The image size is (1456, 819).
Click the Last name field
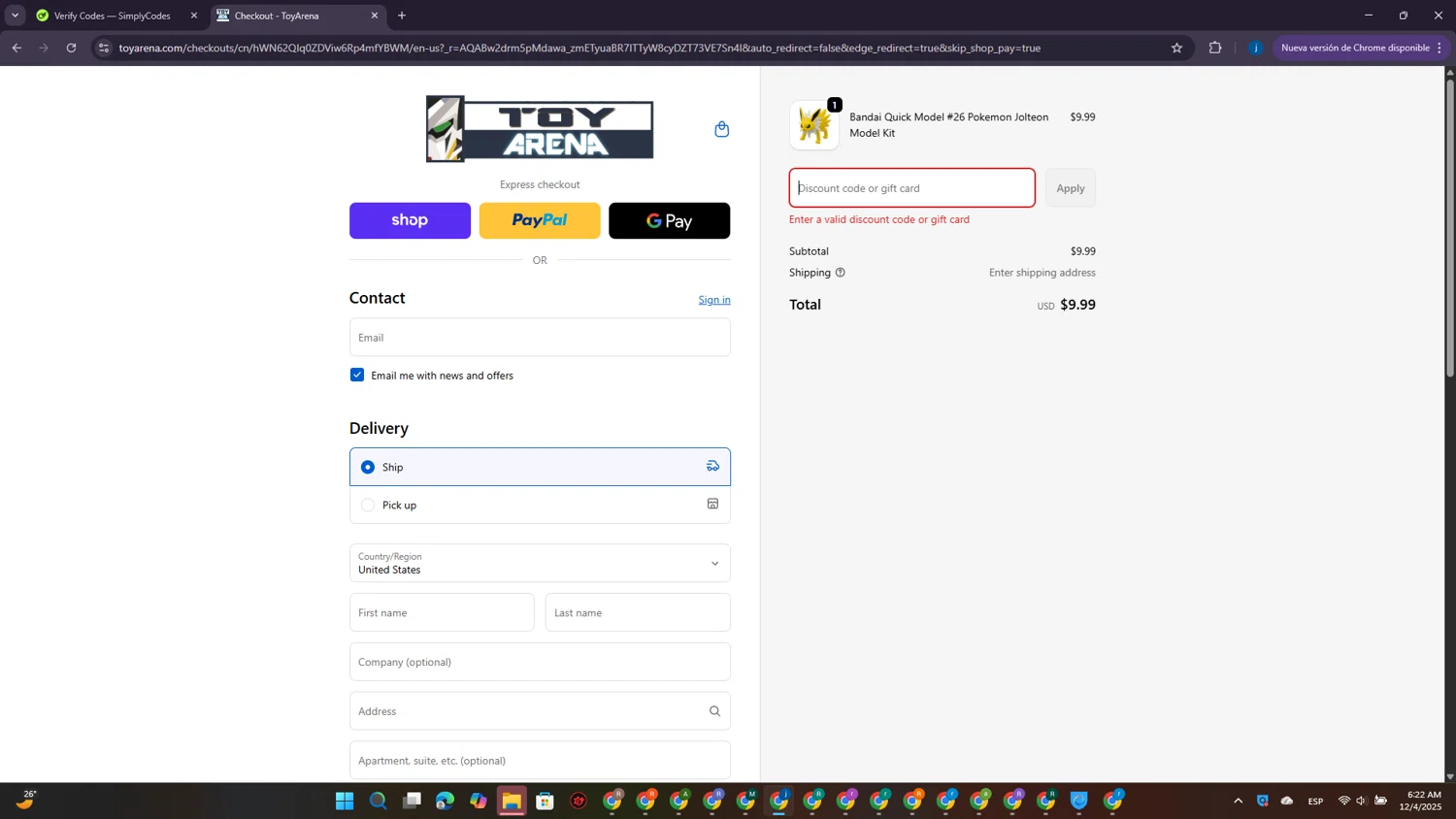click(x=638, y=612)
